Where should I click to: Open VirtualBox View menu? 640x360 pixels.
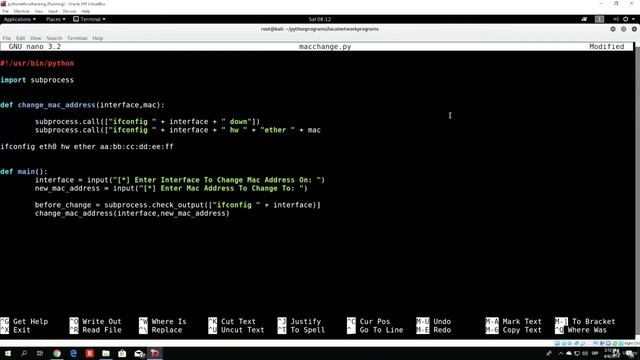tap(39, 11)
